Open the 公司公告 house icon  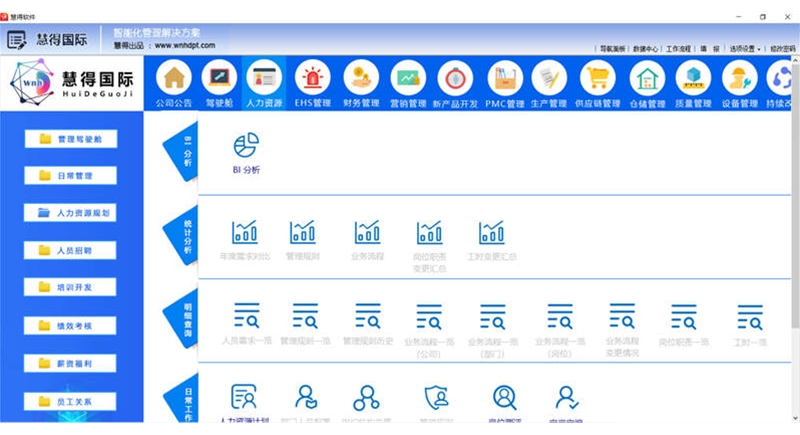point(174,78)
